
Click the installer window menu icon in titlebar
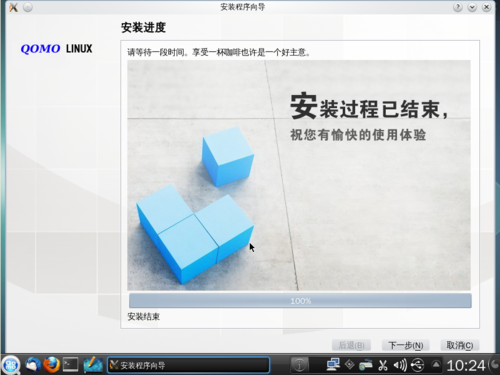click(13, 7)
